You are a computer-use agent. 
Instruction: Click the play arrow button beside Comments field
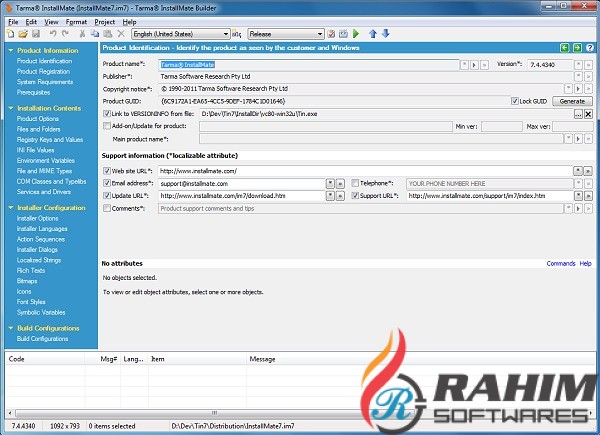(x=578, y=209)
